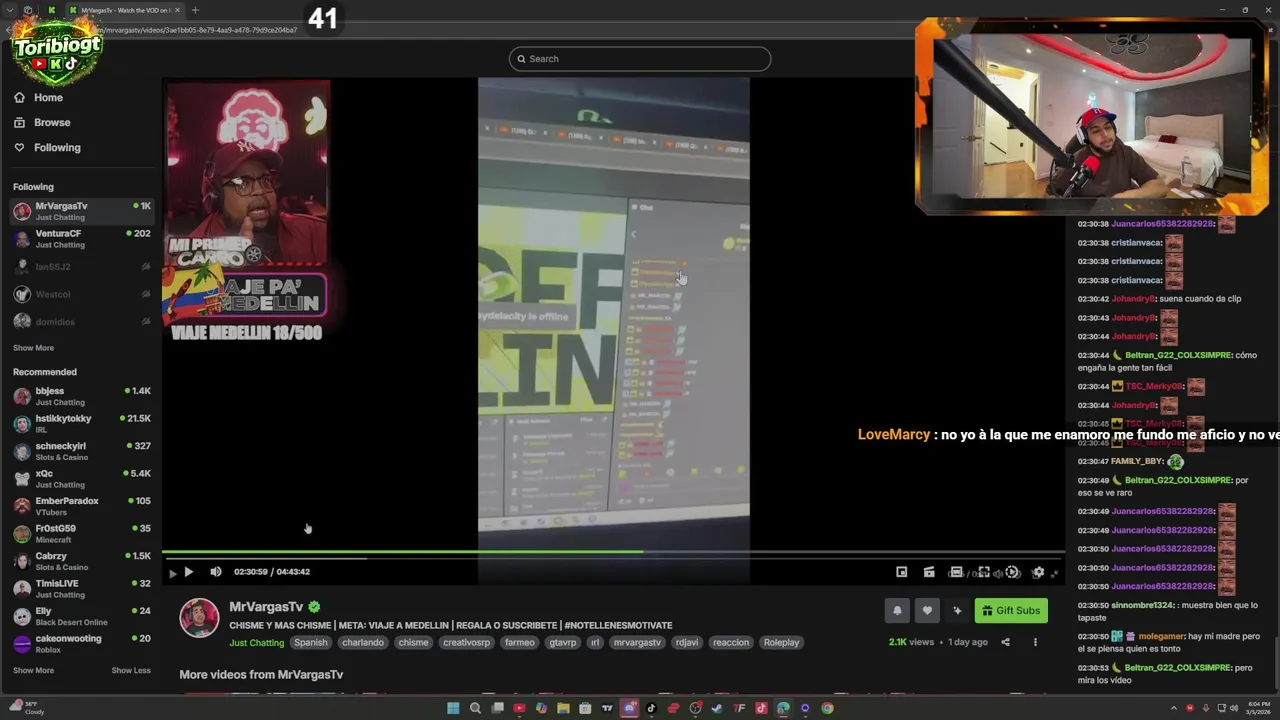Open schneckyirl recommended channel
The image size is (1280, 720).
(82, 451)
